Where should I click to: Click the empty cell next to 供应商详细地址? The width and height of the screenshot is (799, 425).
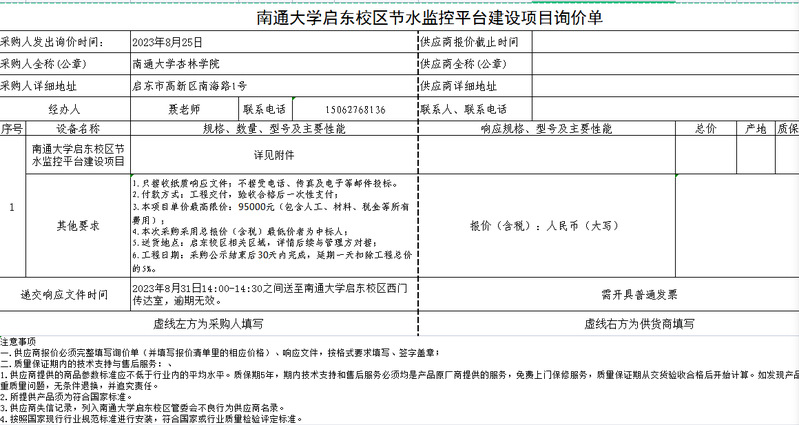[x=665, y=86]
